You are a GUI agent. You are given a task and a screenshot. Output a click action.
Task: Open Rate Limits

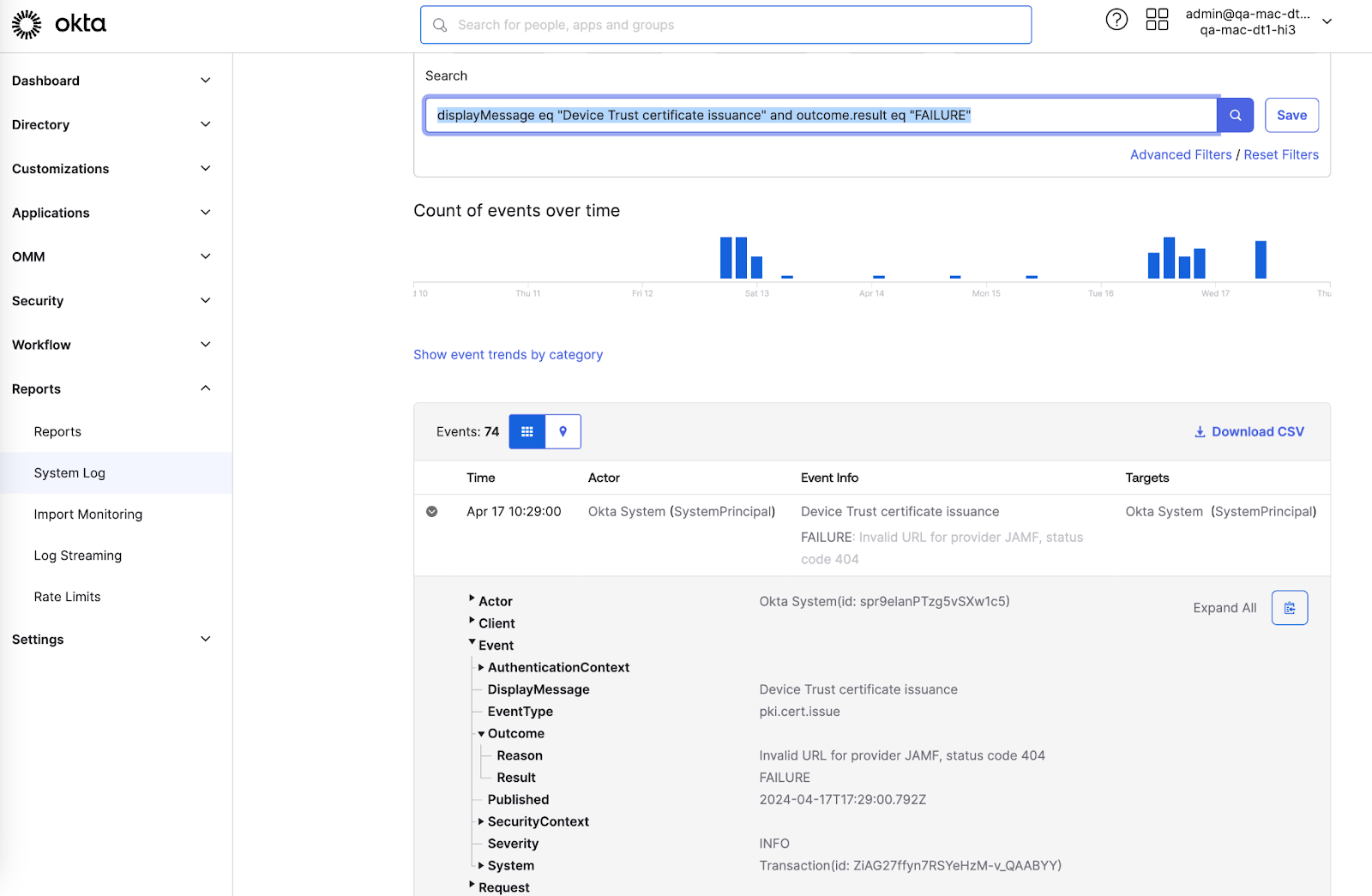pos(67,597)
